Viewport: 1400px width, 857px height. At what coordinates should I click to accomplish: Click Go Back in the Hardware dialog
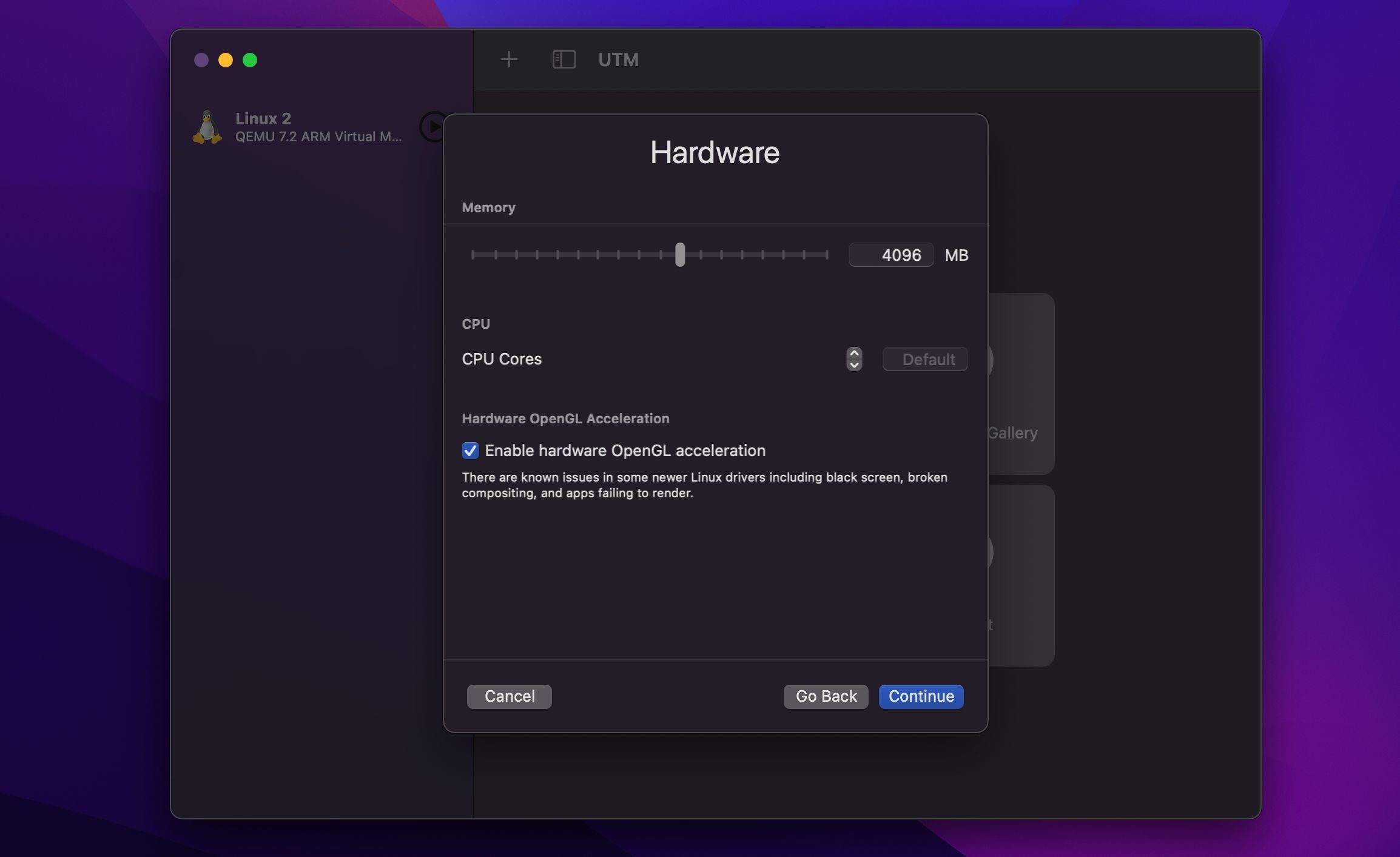point(825,696)
